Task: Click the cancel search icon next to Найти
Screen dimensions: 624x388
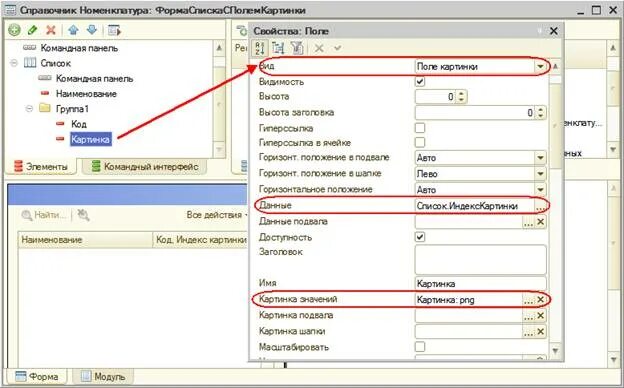Action: [83, 215]
